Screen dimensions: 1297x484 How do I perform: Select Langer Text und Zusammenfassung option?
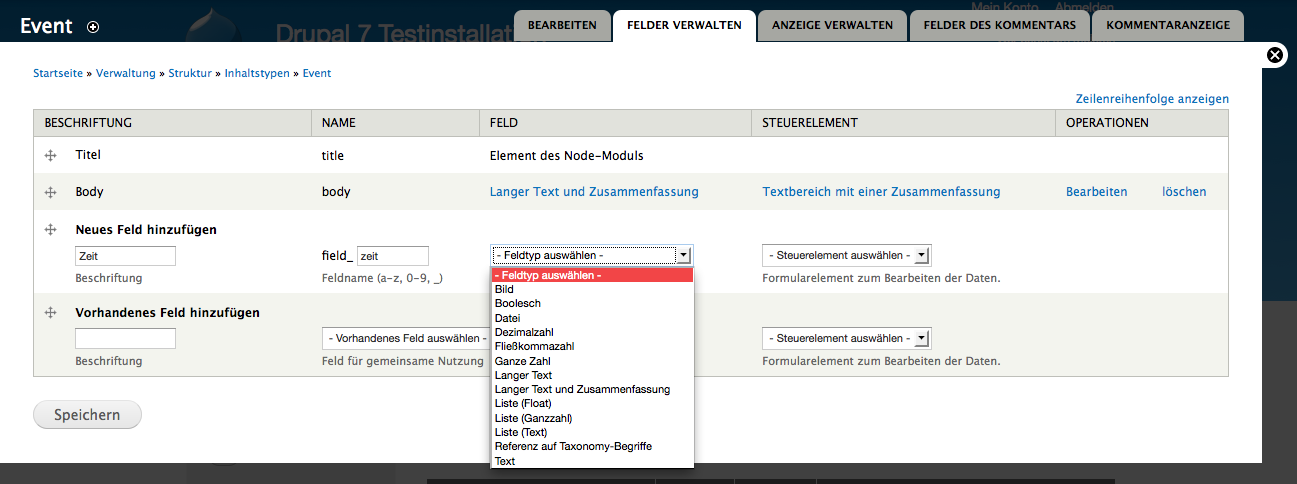(582, 389)
